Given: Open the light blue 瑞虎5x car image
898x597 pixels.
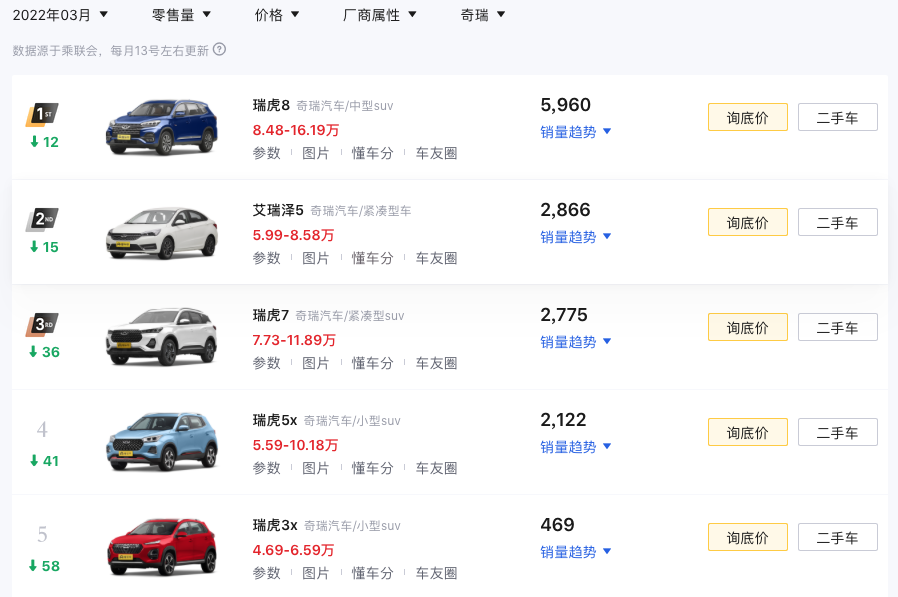Looking at the screenshot, I should 162,442.
